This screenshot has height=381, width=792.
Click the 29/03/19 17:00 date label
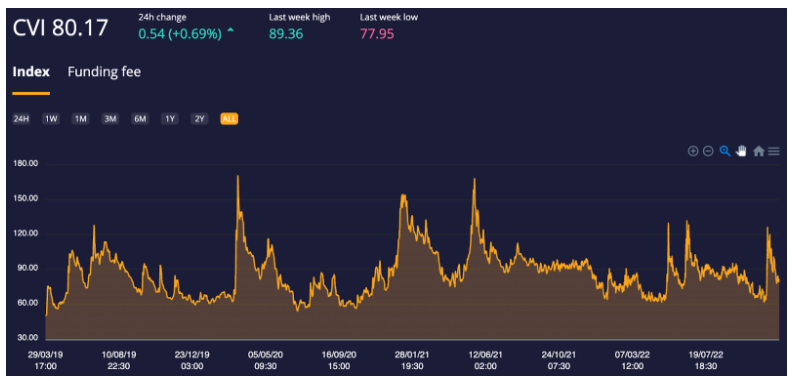46,360
